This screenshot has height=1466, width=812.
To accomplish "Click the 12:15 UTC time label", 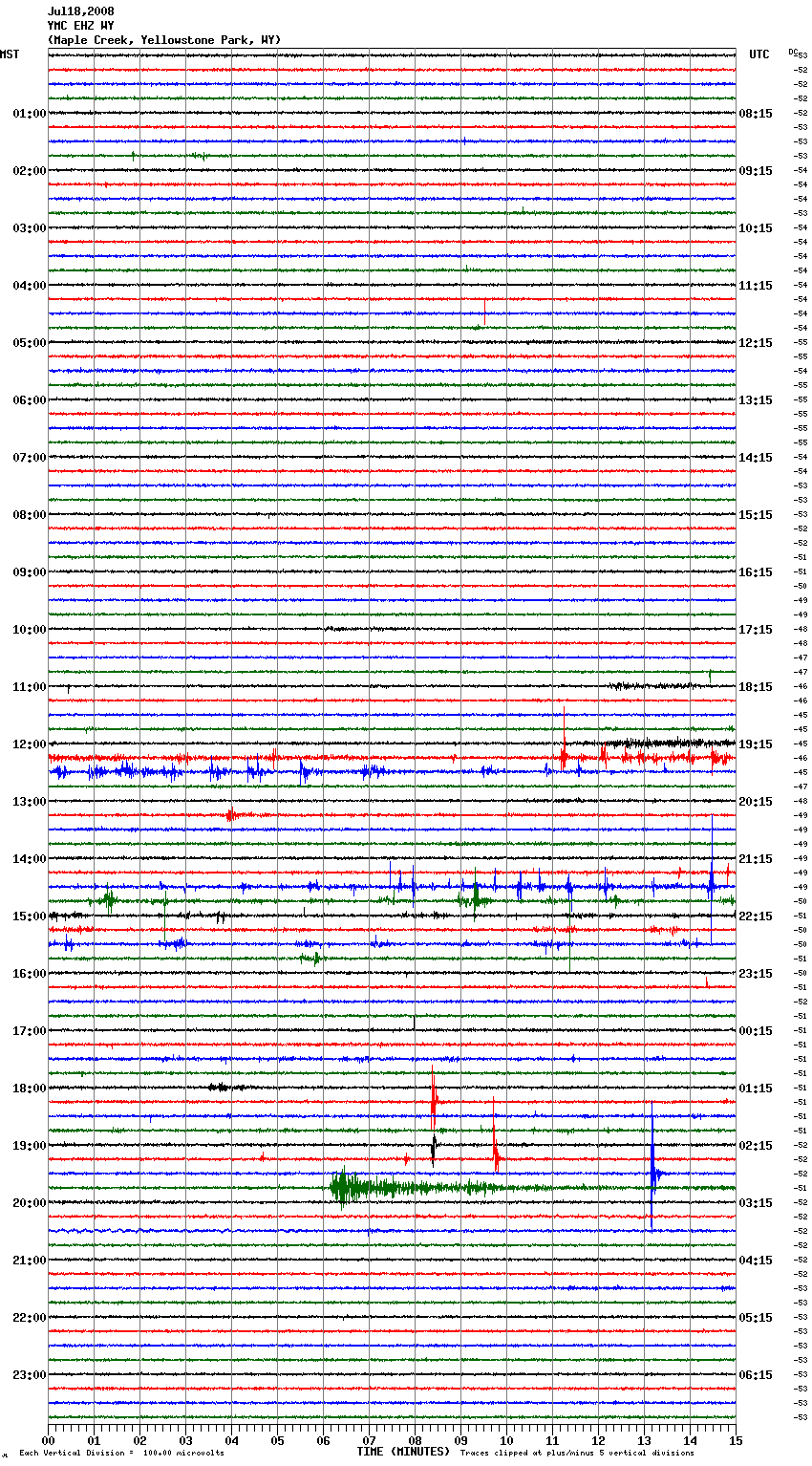I will [x=756, y=343].
